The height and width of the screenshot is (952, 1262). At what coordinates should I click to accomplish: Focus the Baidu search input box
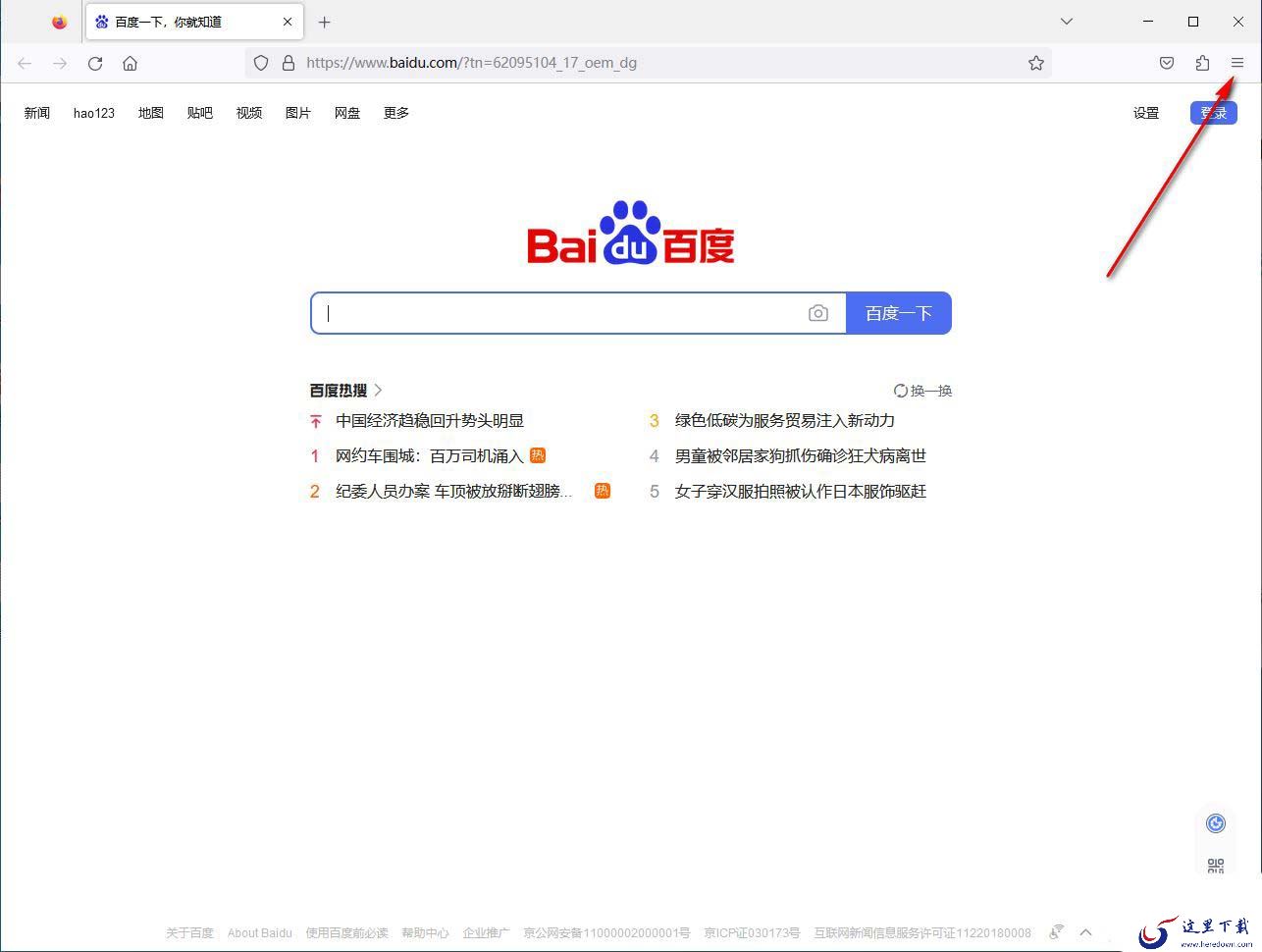[559, 313]
